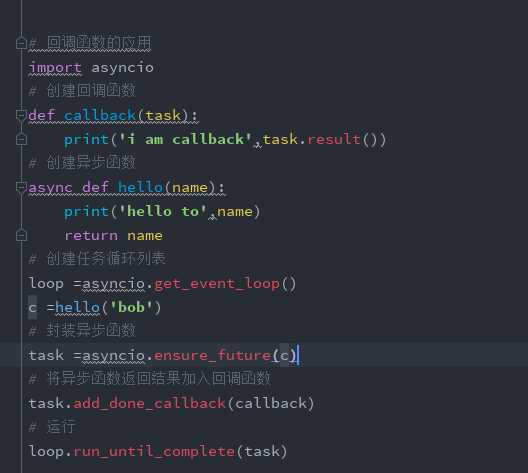Viewport: 528px width, 473px height.
Task: Click the comment '# 将异步函数返回结果加入回调函数'
Action: [150, 379]
